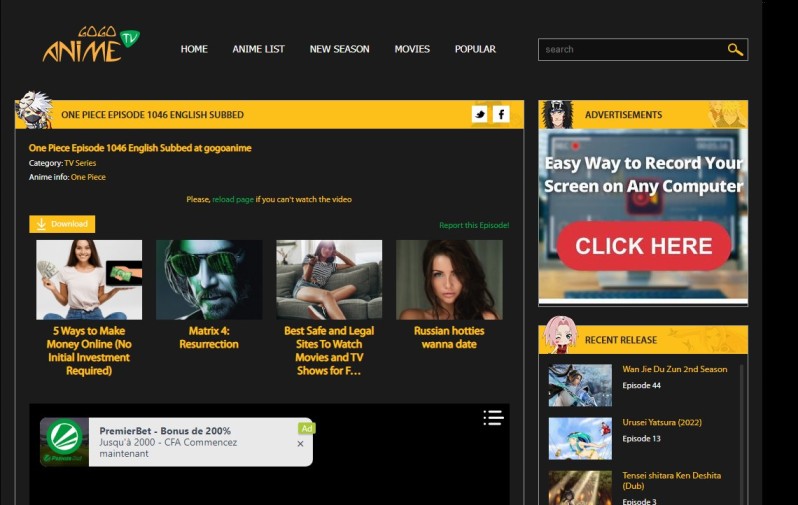This screenshot has width=798, height=505.
Task: Open the Popular section
Action: click(x=475, y=49)
